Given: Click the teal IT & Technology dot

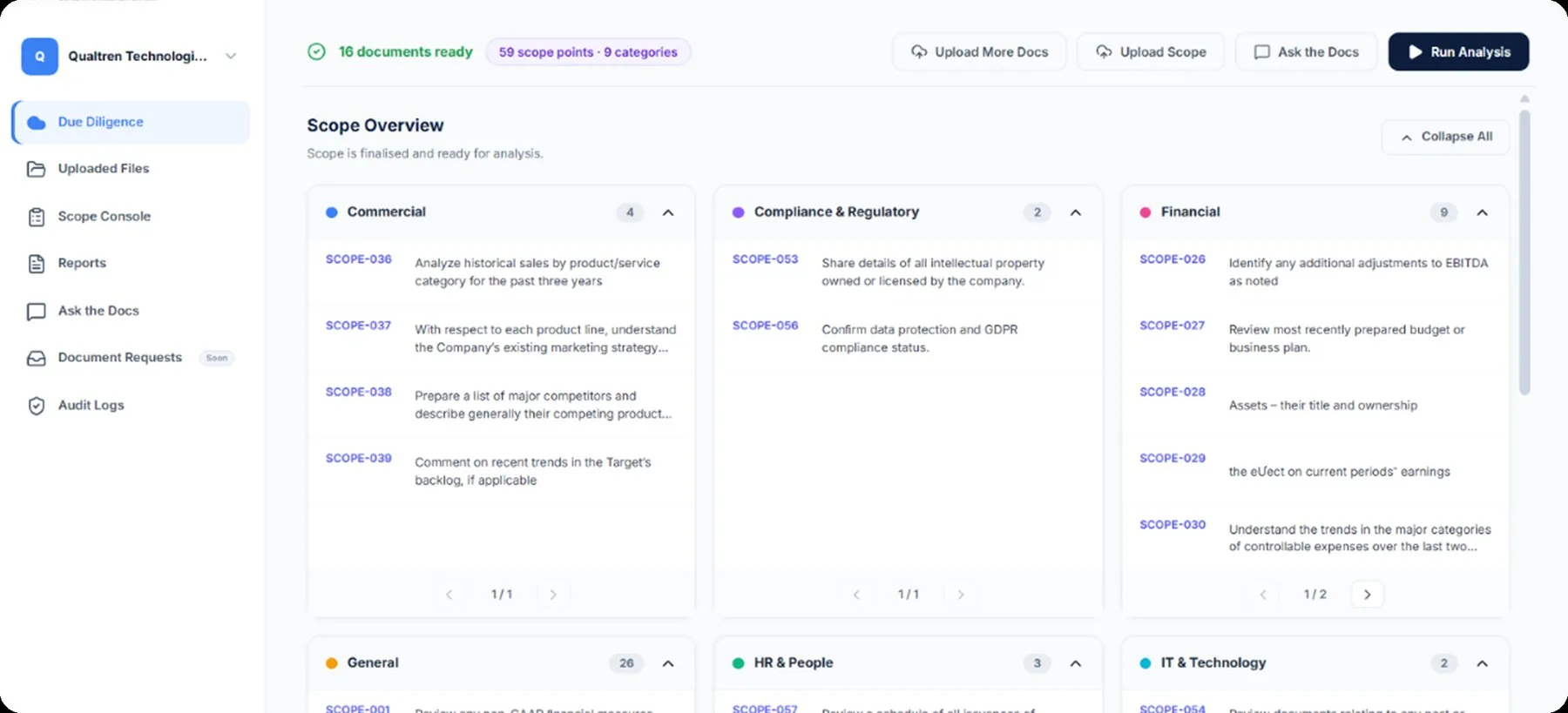Looking at the screenshot, I should pyautogui.click(x=1146, y=663).
